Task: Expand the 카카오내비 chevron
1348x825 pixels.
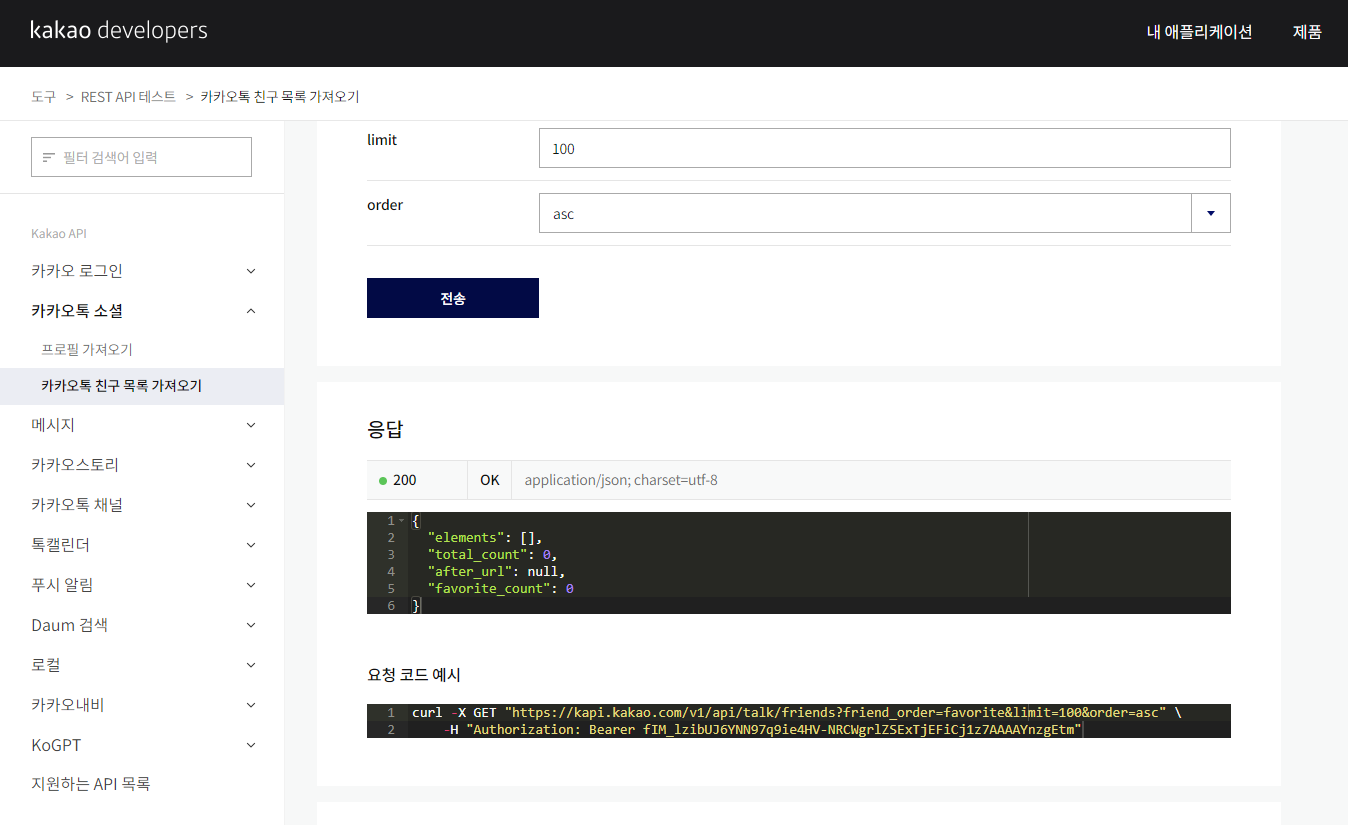Action: [x=251, y=705]
